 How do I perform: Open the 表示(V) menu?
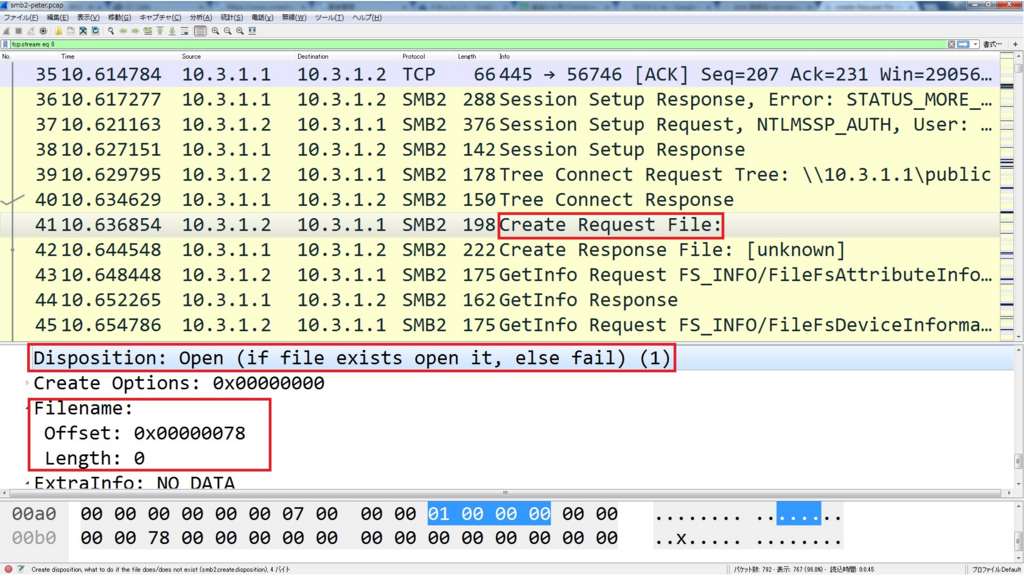tap(88, 18)
